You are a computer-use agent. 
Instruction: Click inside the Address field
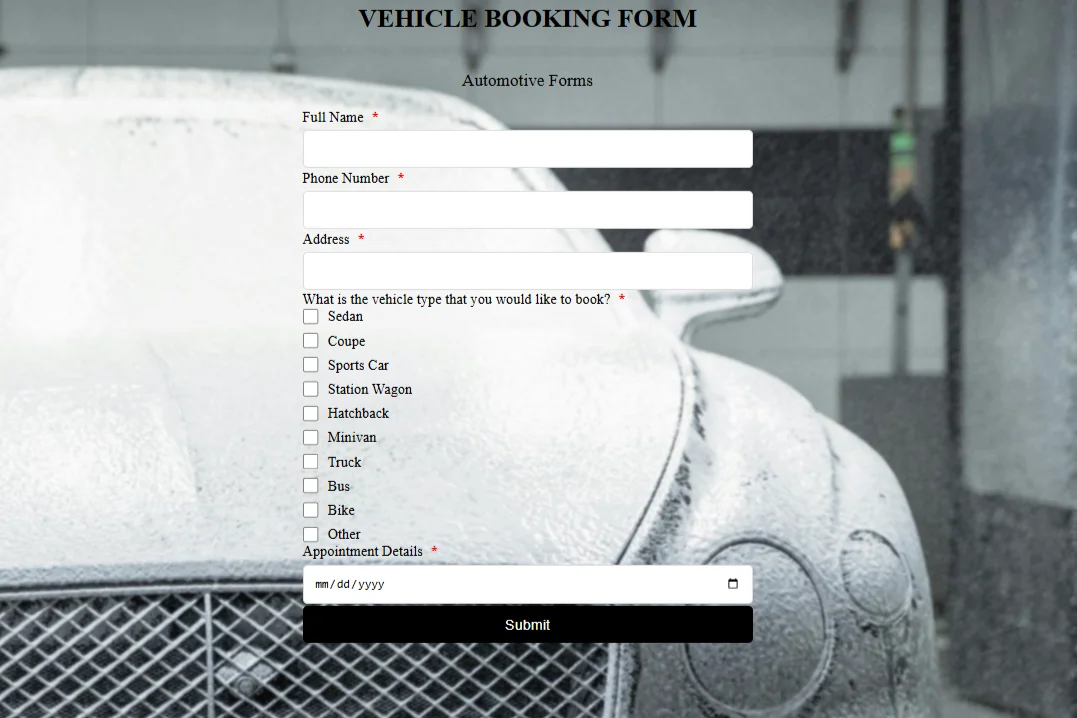[527, 270]
